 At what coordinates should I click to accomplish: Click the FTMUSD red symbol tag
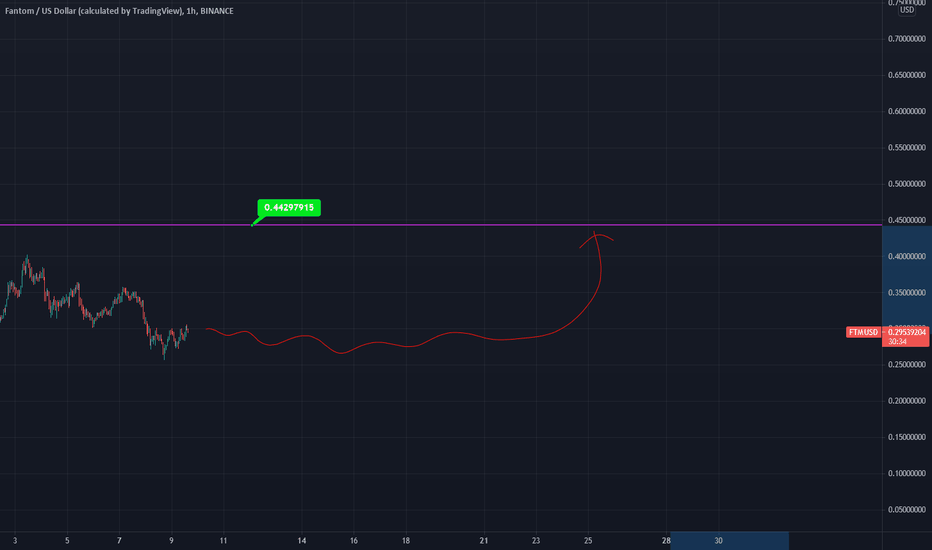click(x=863, y=332)
